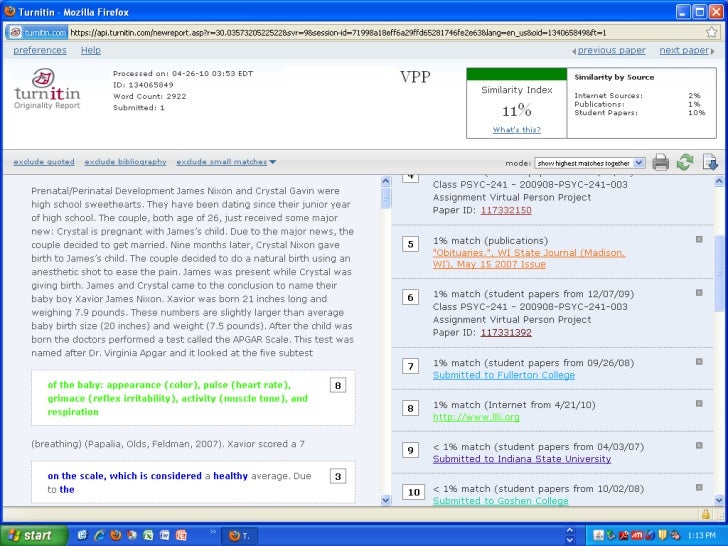This screenshot has height=546, width=728.
Task: Open Submitted to Indiana State University link
Action: coord(522,459)
